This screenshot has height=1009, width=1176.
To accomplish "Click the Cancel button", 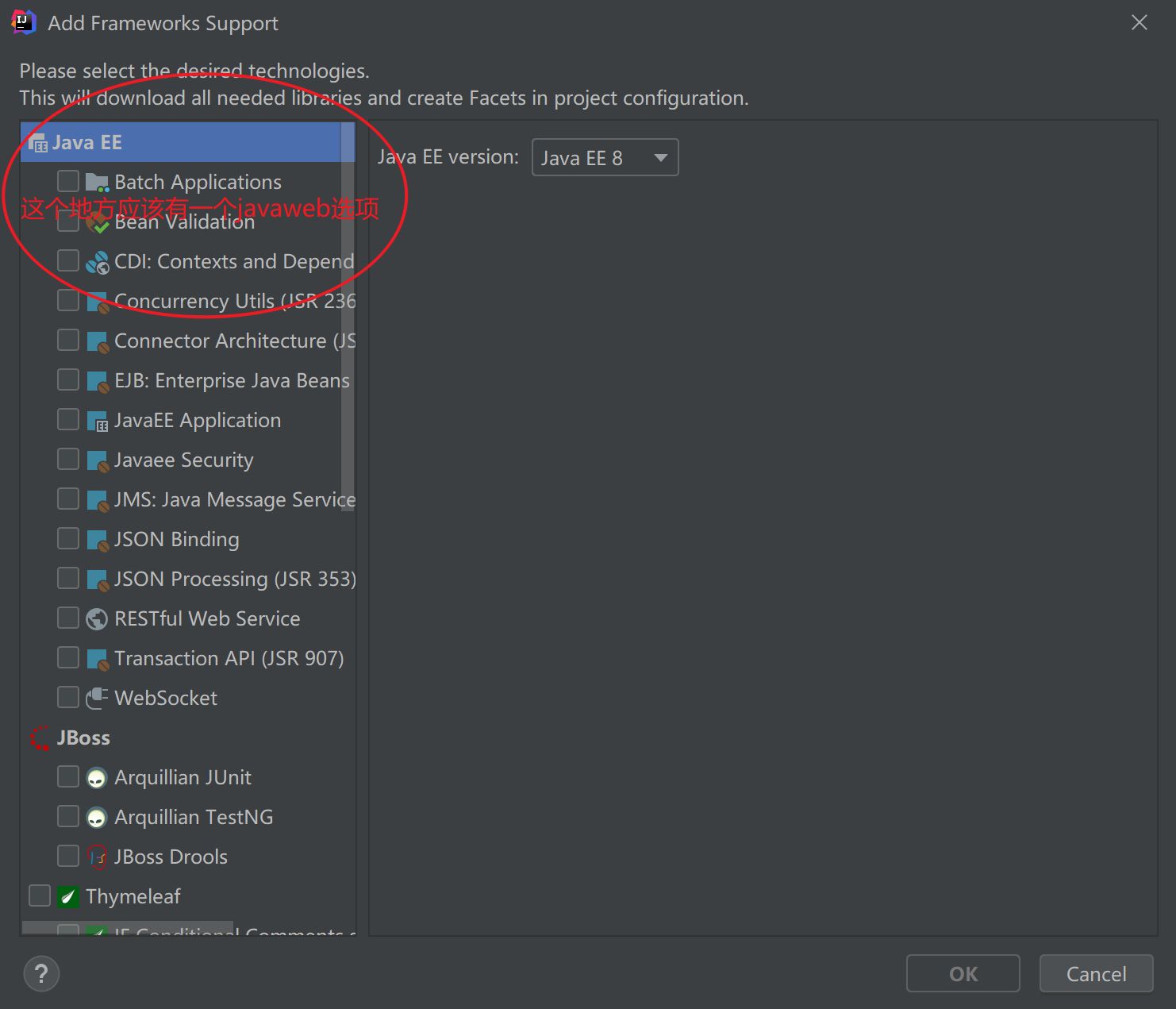I will [1096, 973].
